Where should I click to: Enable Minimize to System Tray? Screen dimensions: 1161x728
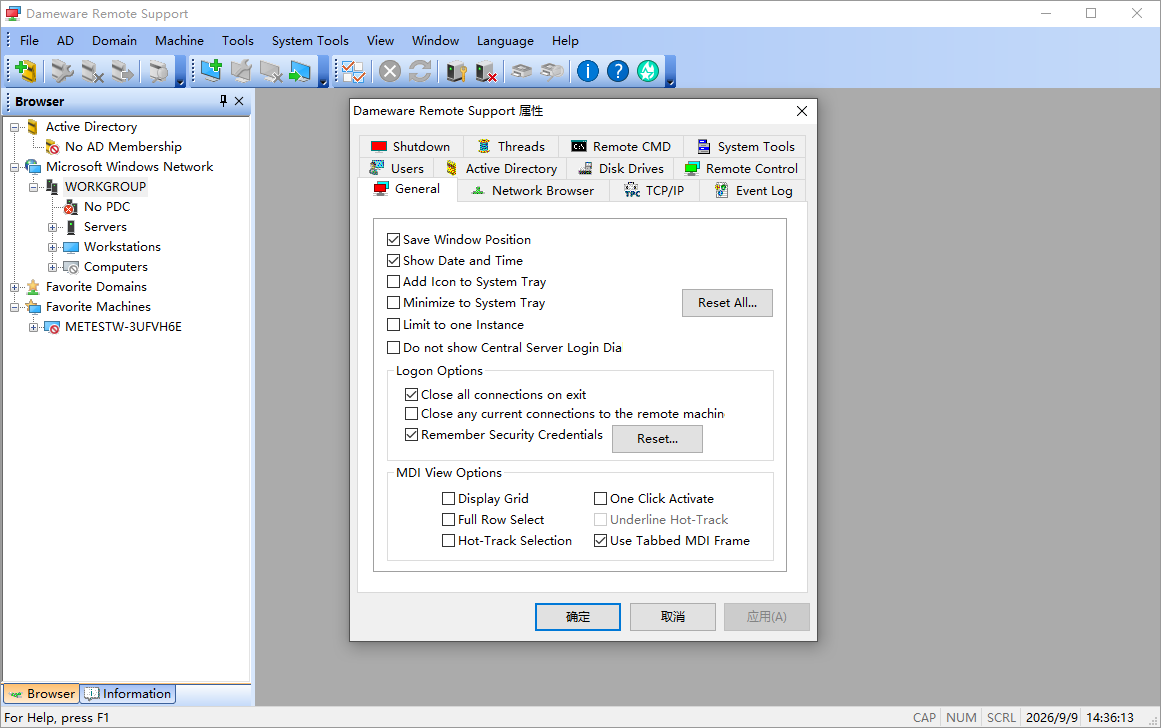[394, 303]
